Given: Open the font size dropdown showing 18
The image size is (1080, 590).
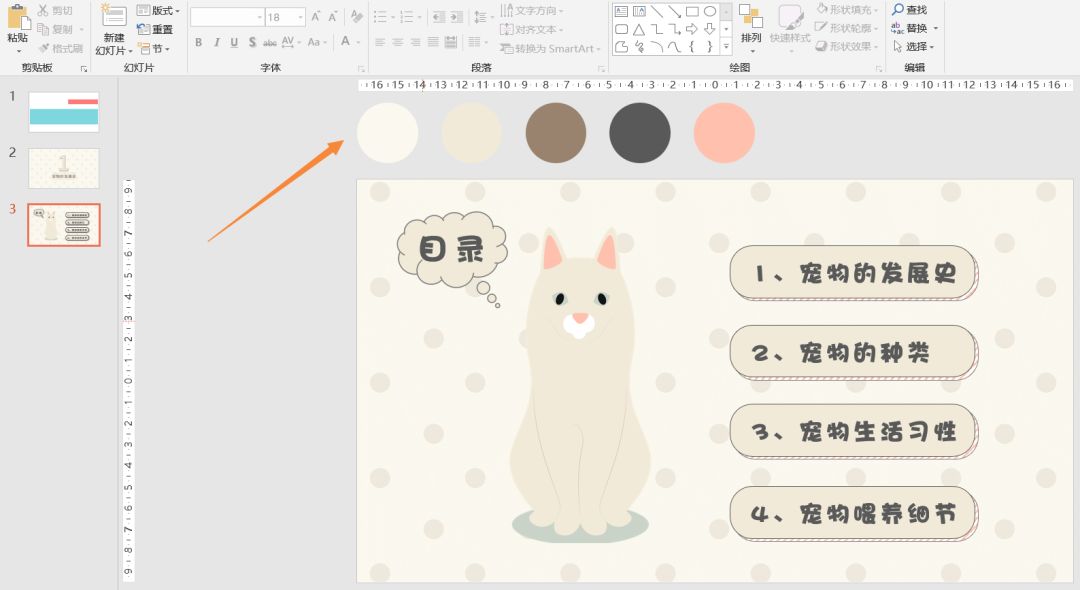Looking at the screenshot, I should point(299,17).
